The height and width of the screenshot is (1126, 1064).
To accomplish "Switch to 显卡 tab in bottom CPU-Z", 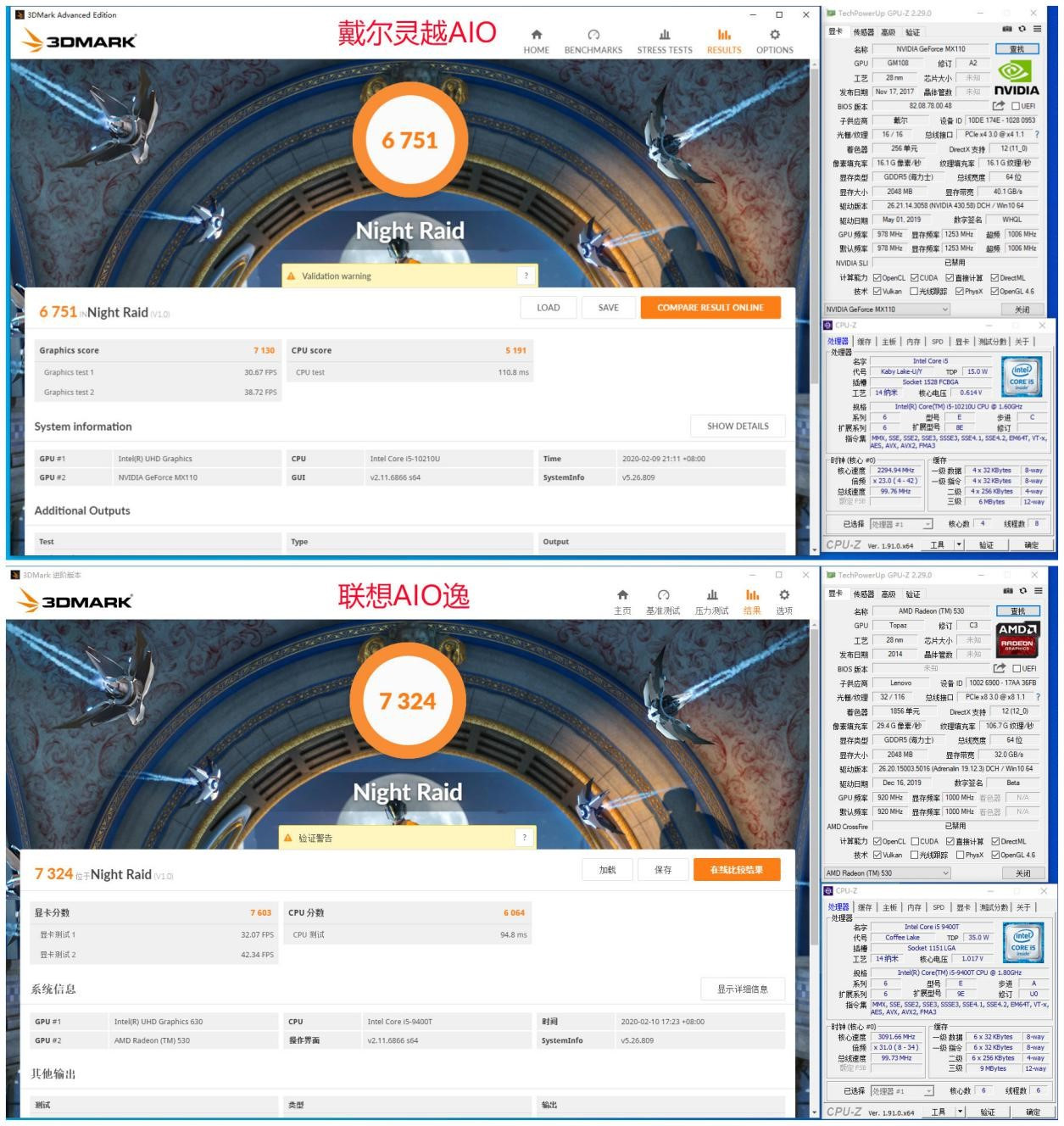I will click(963, 907).
